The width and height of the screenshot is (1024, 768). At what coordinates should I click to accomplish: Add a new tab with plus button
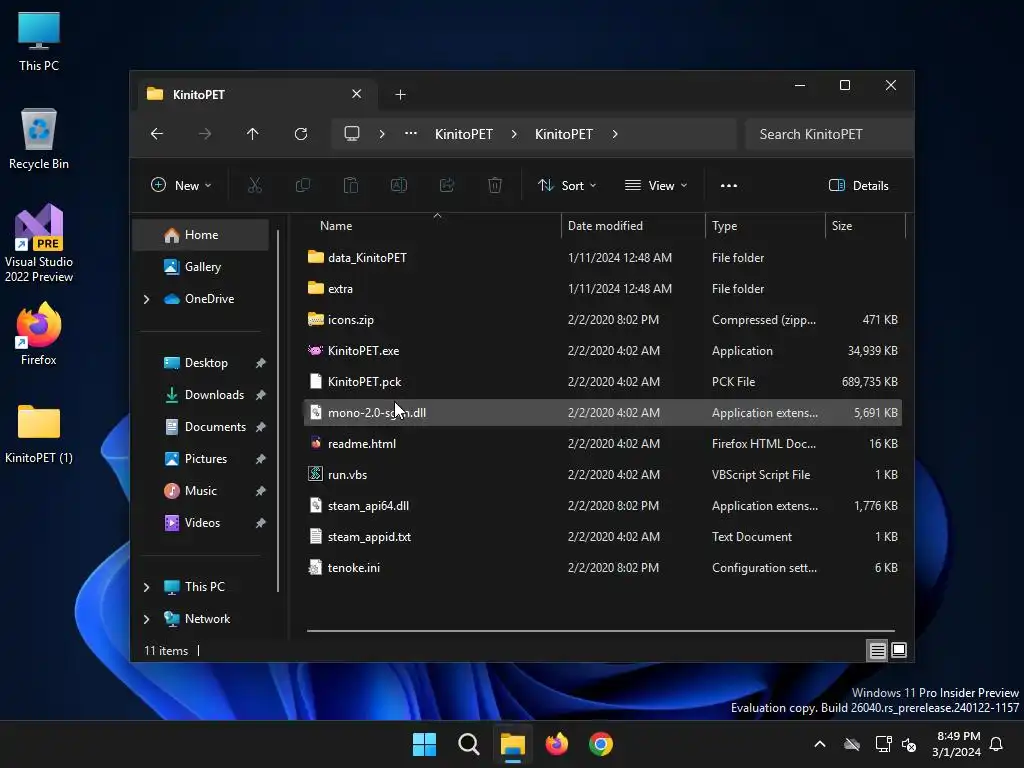400,95
